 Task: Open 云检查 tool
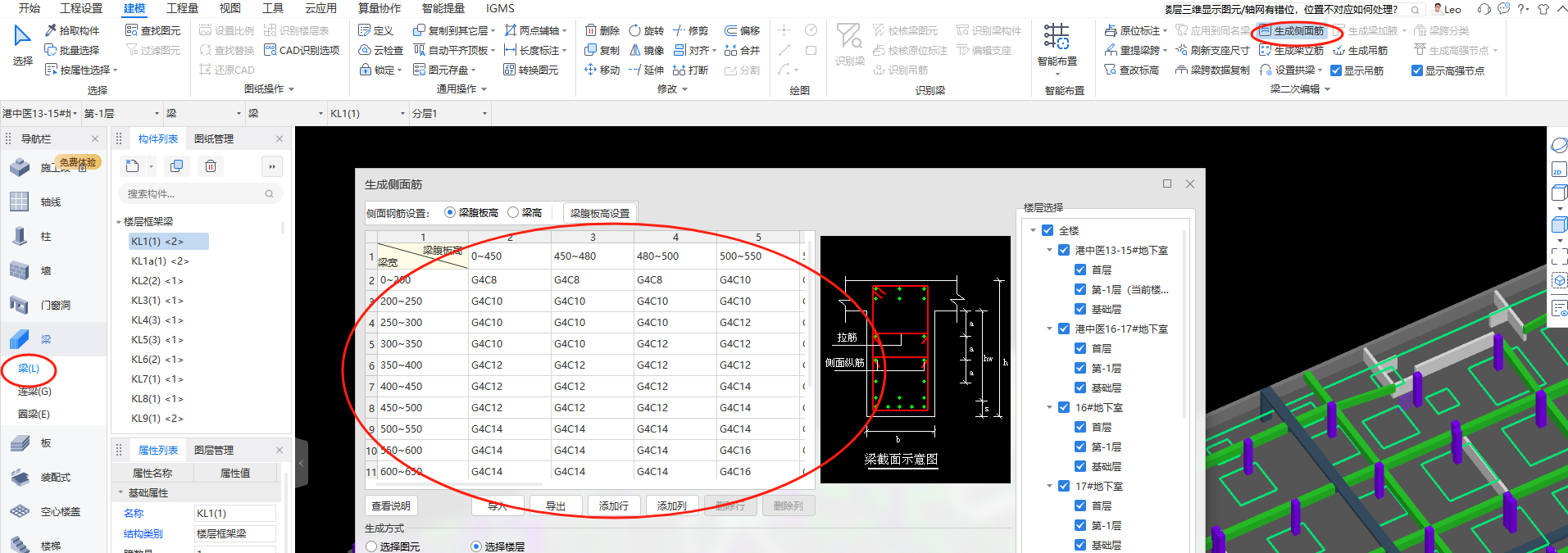(x=381, y=50)
